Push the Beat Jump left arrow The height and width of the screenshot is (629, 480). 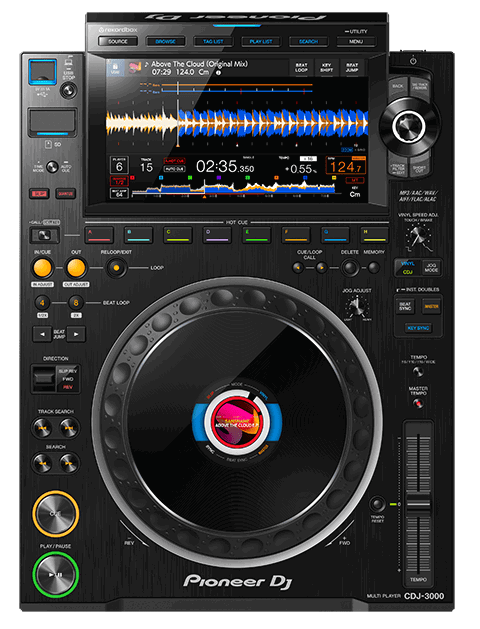tap(42, 334)
